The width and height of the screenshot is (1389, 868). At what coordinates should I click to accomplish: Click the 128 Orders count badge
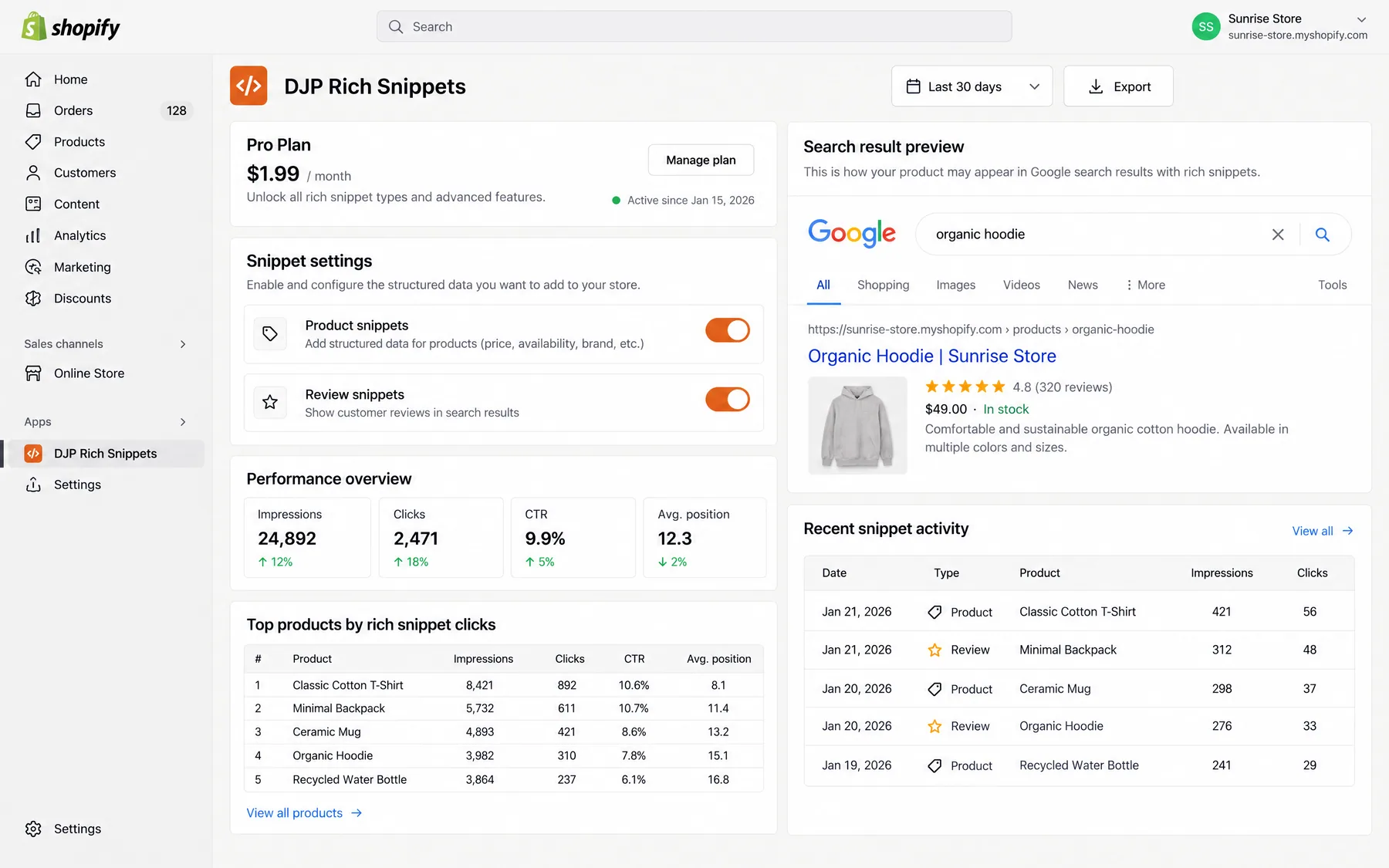point(177,110)
